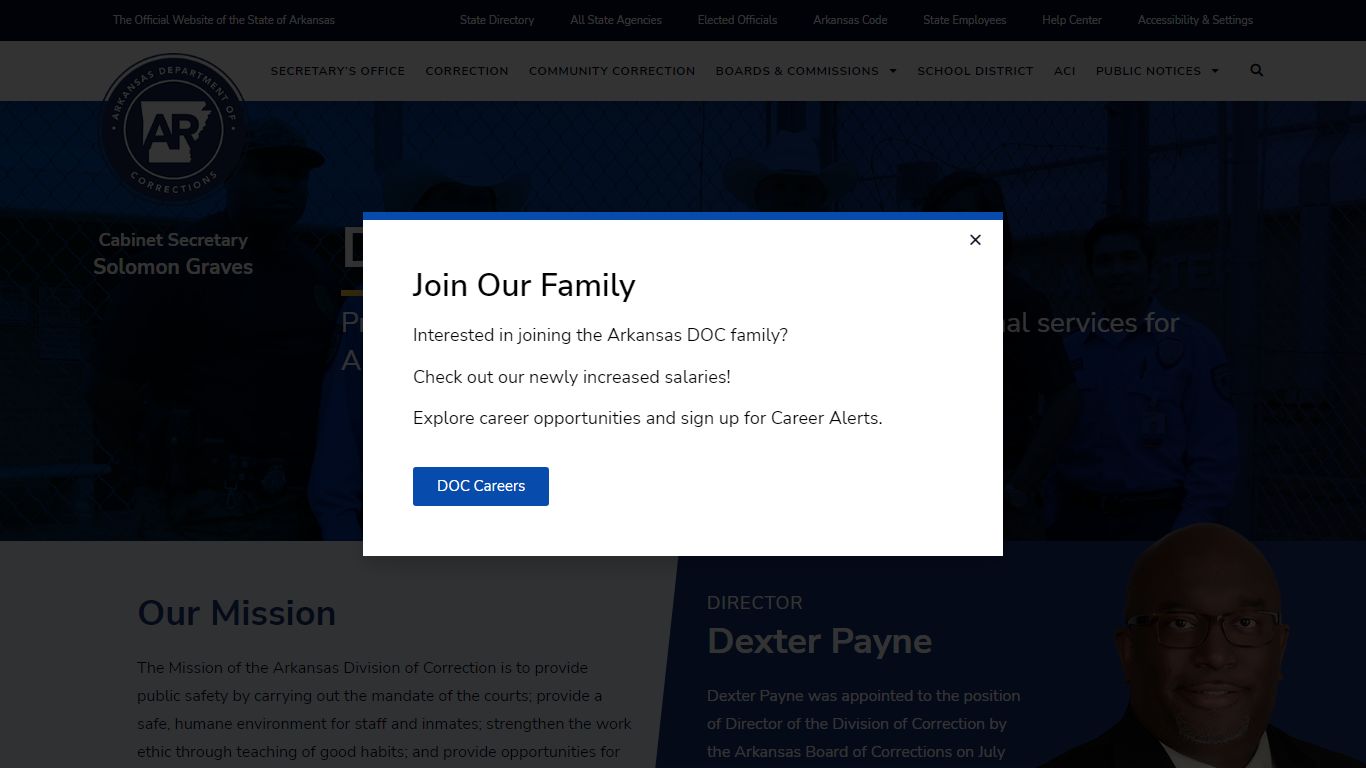Click the DIRECTOR label above Dexter Payne
The height and width of the screenshot is (768, 1366).
tap(755, 603)
